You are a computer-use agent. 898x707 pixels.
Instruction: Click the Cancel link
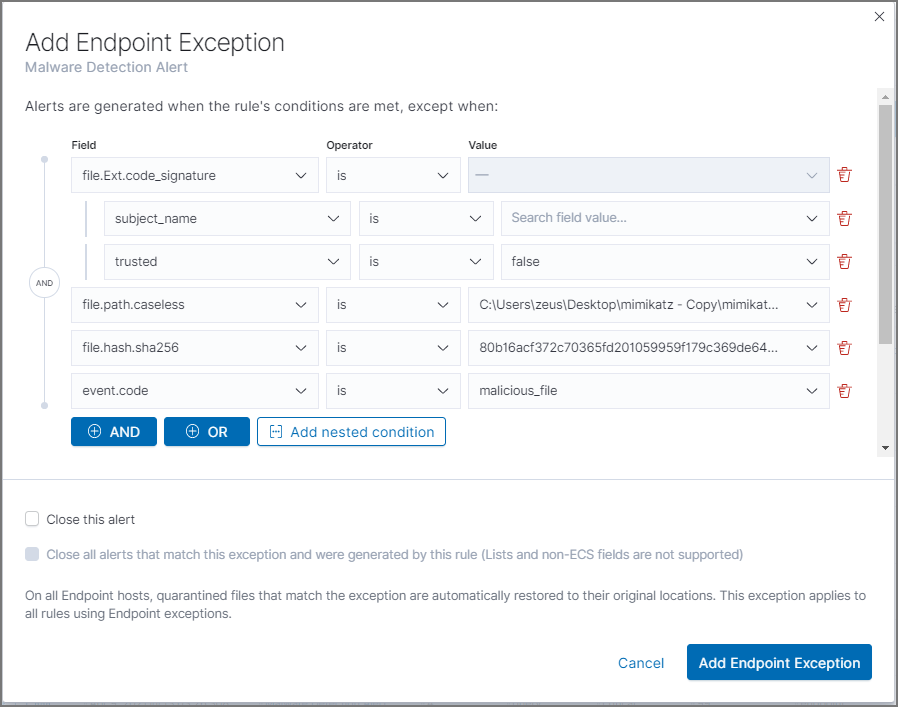point(641,663)
